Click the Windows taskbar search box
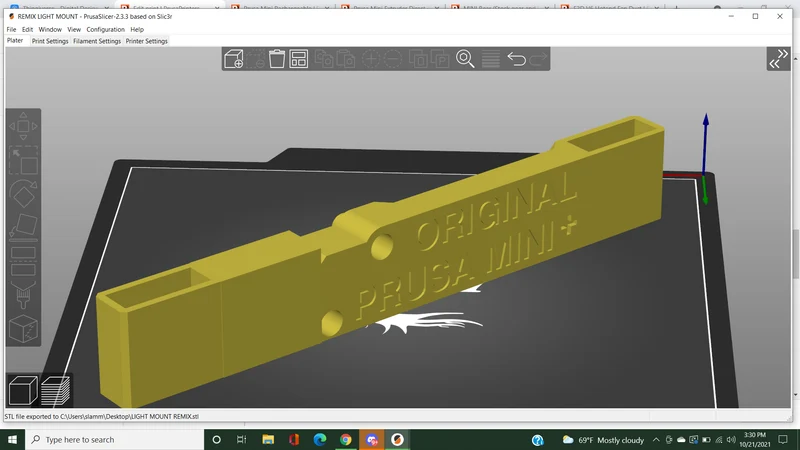Viewport: 800px width, 450px height. tap(114, 440)
